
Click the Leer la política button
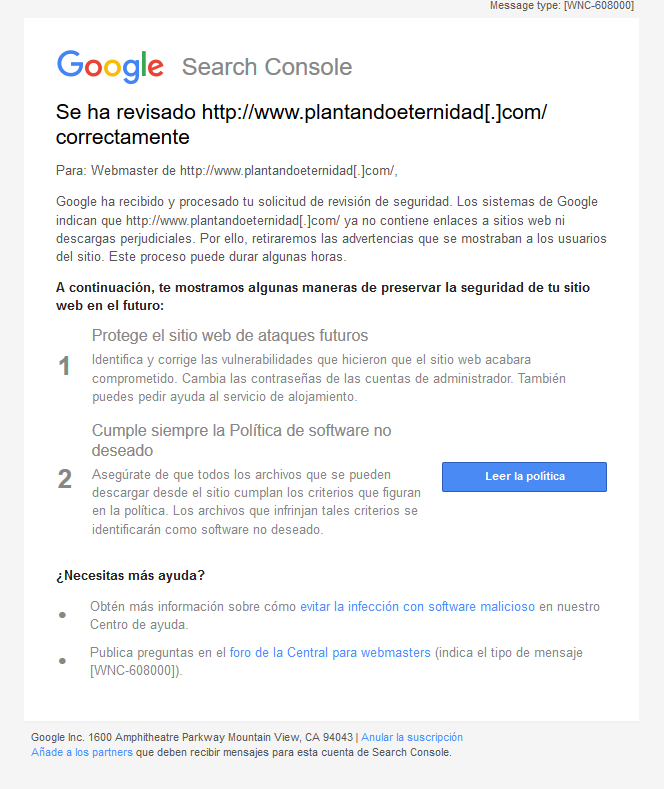click(524, 477)
